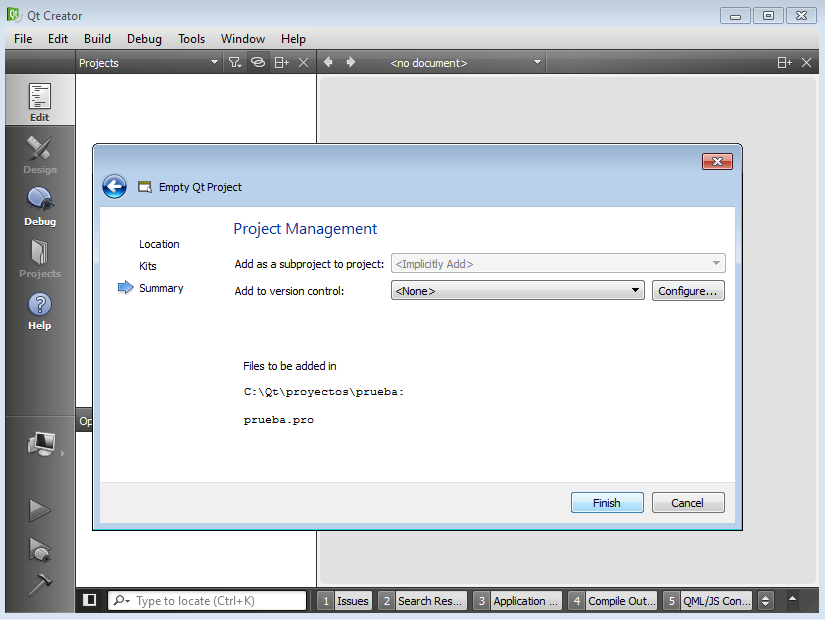Show the Search Results pane

(422, 601)
